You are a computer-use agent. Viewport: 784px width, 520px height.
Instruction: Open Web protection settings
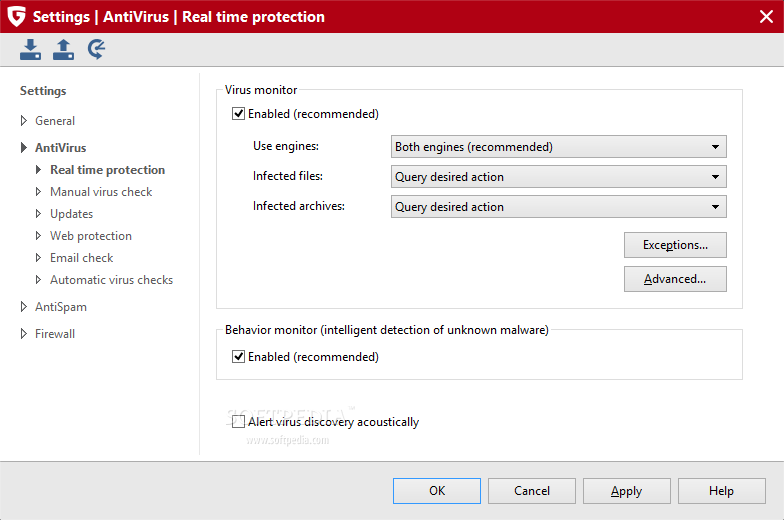click(x=91, y=236)
